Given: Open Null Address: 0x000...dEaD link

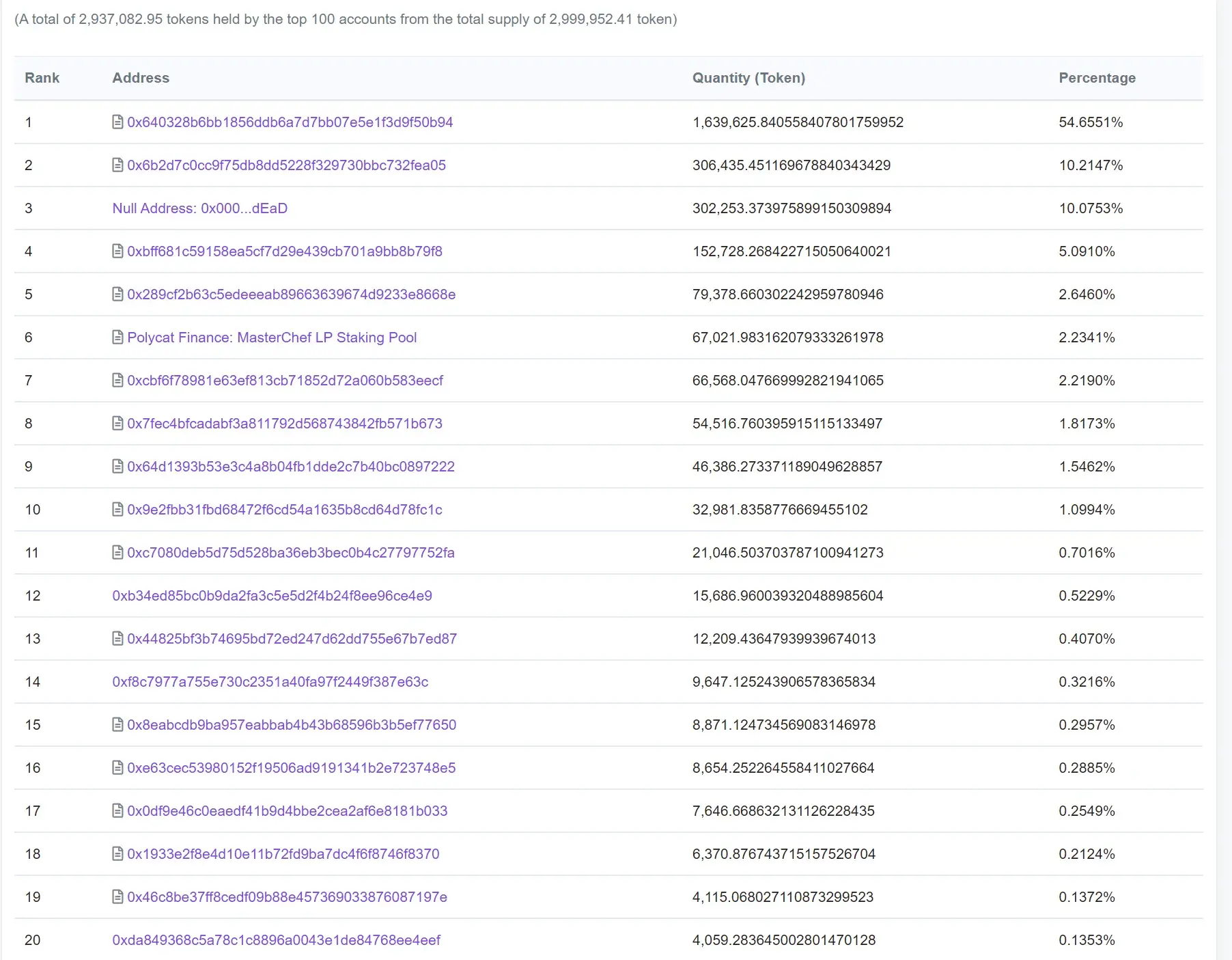Looking at the screenshot, I should (200, 208).
